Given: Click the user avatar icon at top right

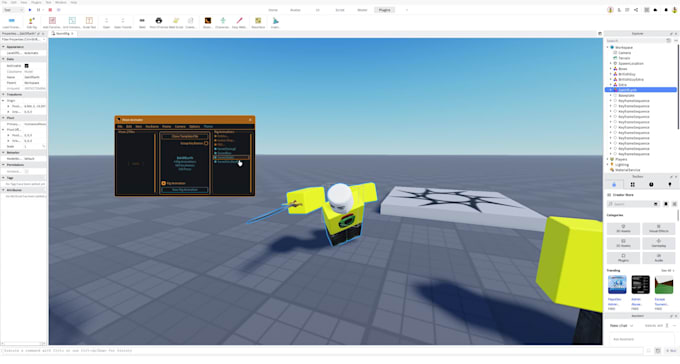Looking at the screenshot, I should 674,10.
